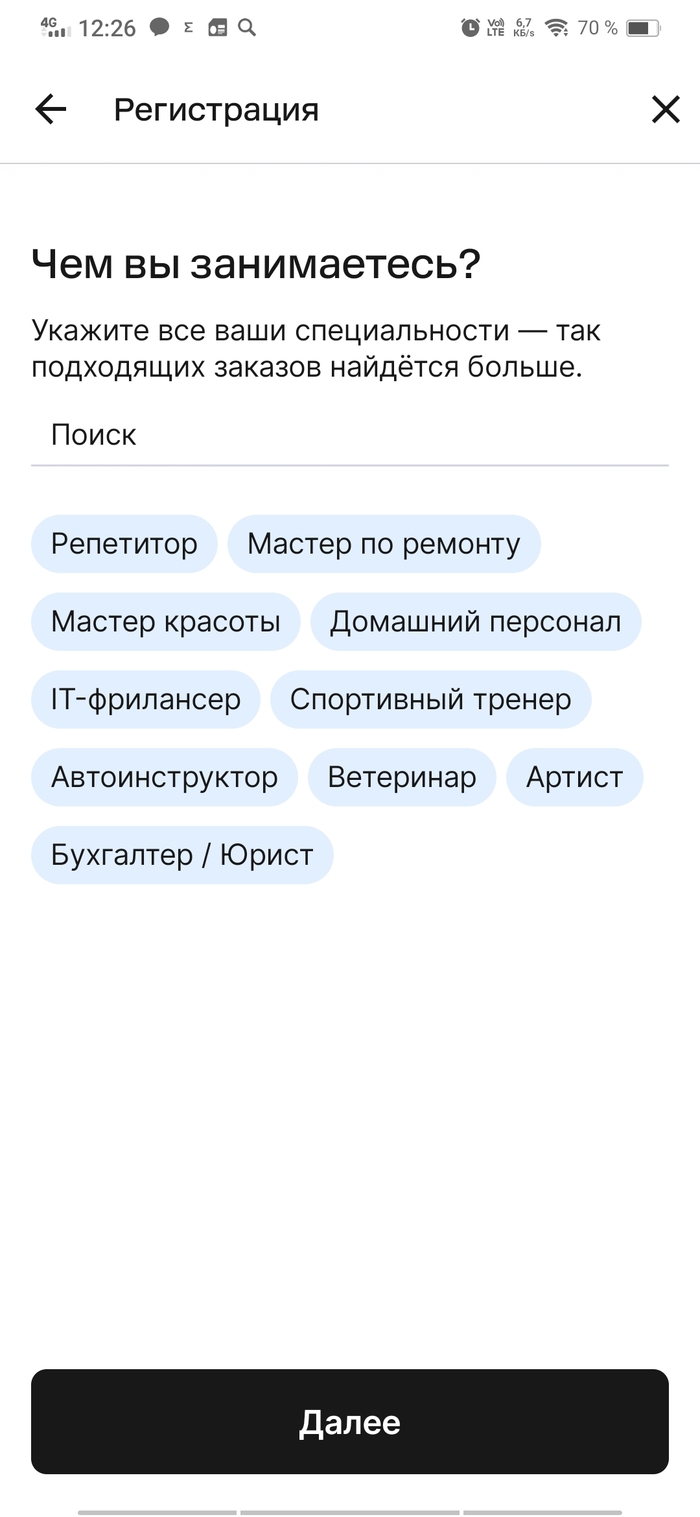
Task: Choose the Мастер красоты chip
Action: (165, 622)
